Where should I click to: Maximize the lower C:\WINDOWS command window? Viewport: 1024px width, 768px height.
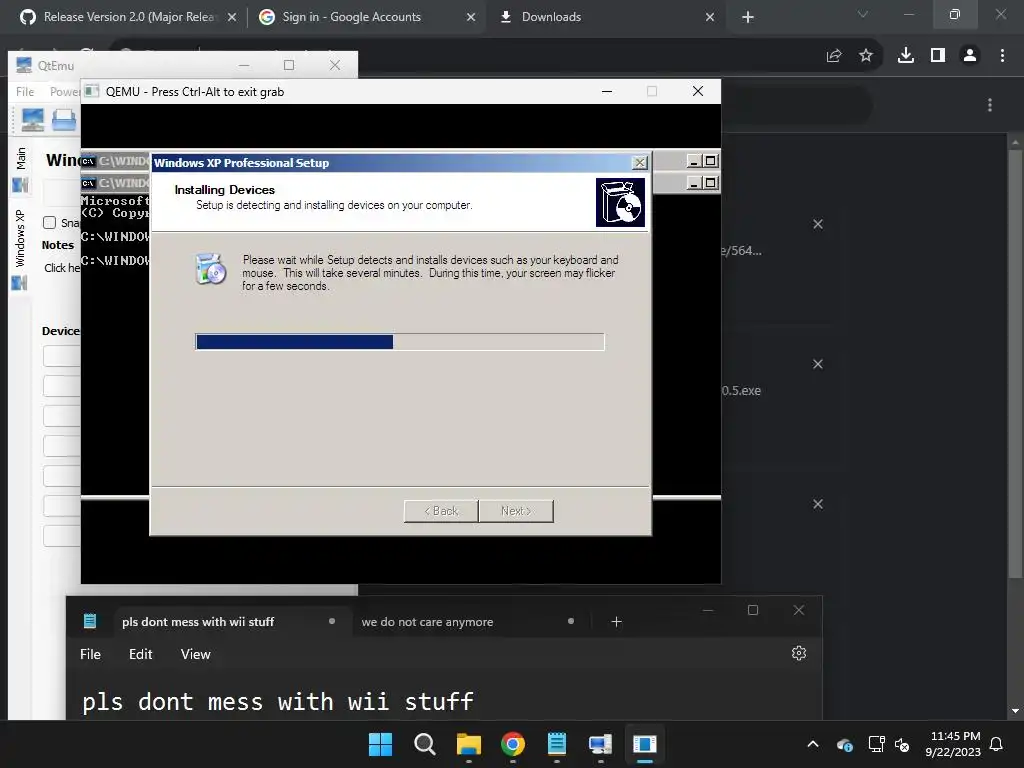711,183
